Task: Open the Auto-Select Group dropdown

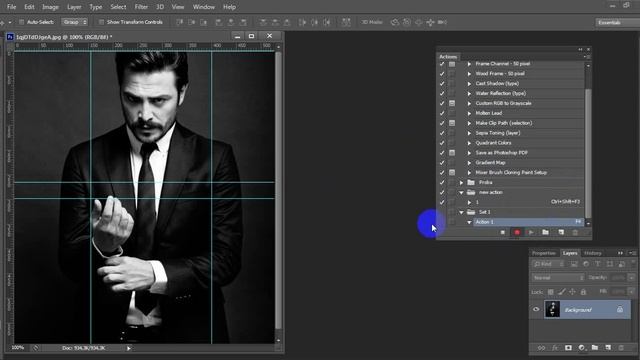Action: coord(74,22)
